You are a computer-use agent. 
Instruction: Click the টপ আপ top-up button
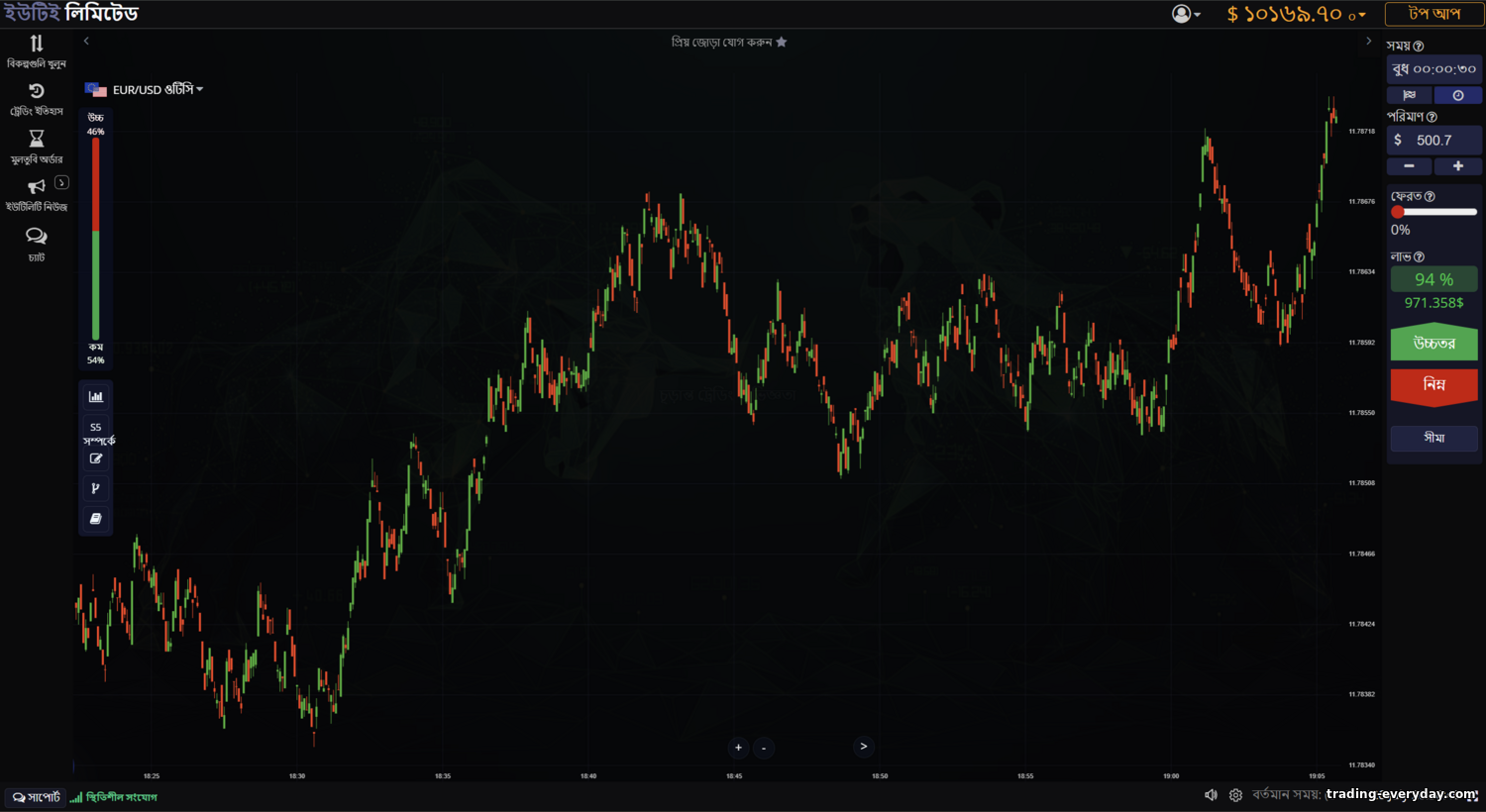[1434, 14]
